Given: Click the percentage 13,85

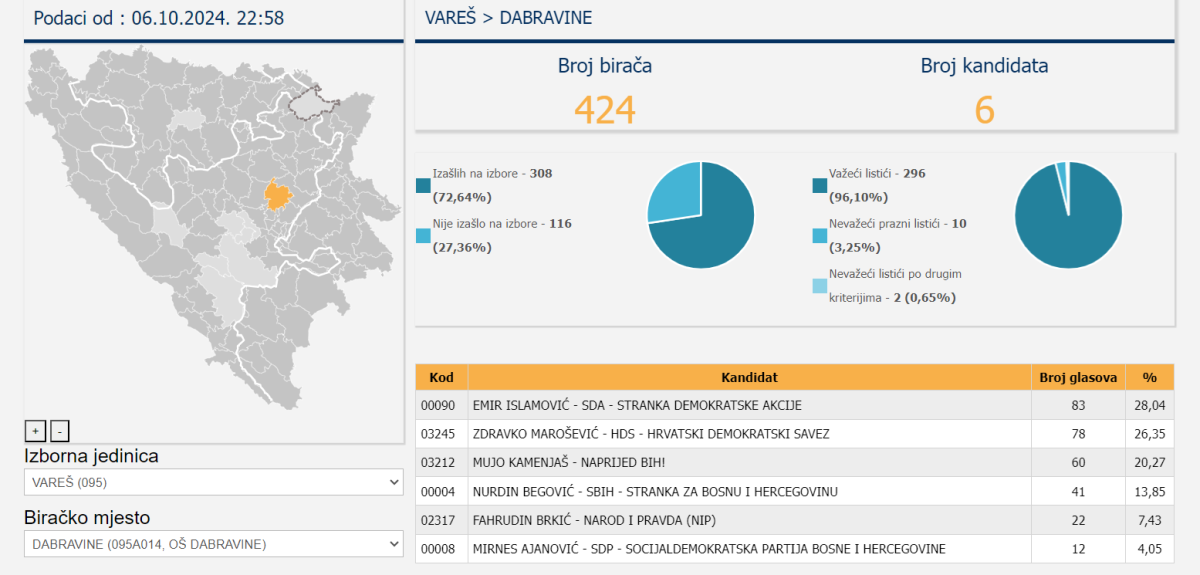Looking at the screenshot, I should pyautogui.click(x=1150, y=491).
